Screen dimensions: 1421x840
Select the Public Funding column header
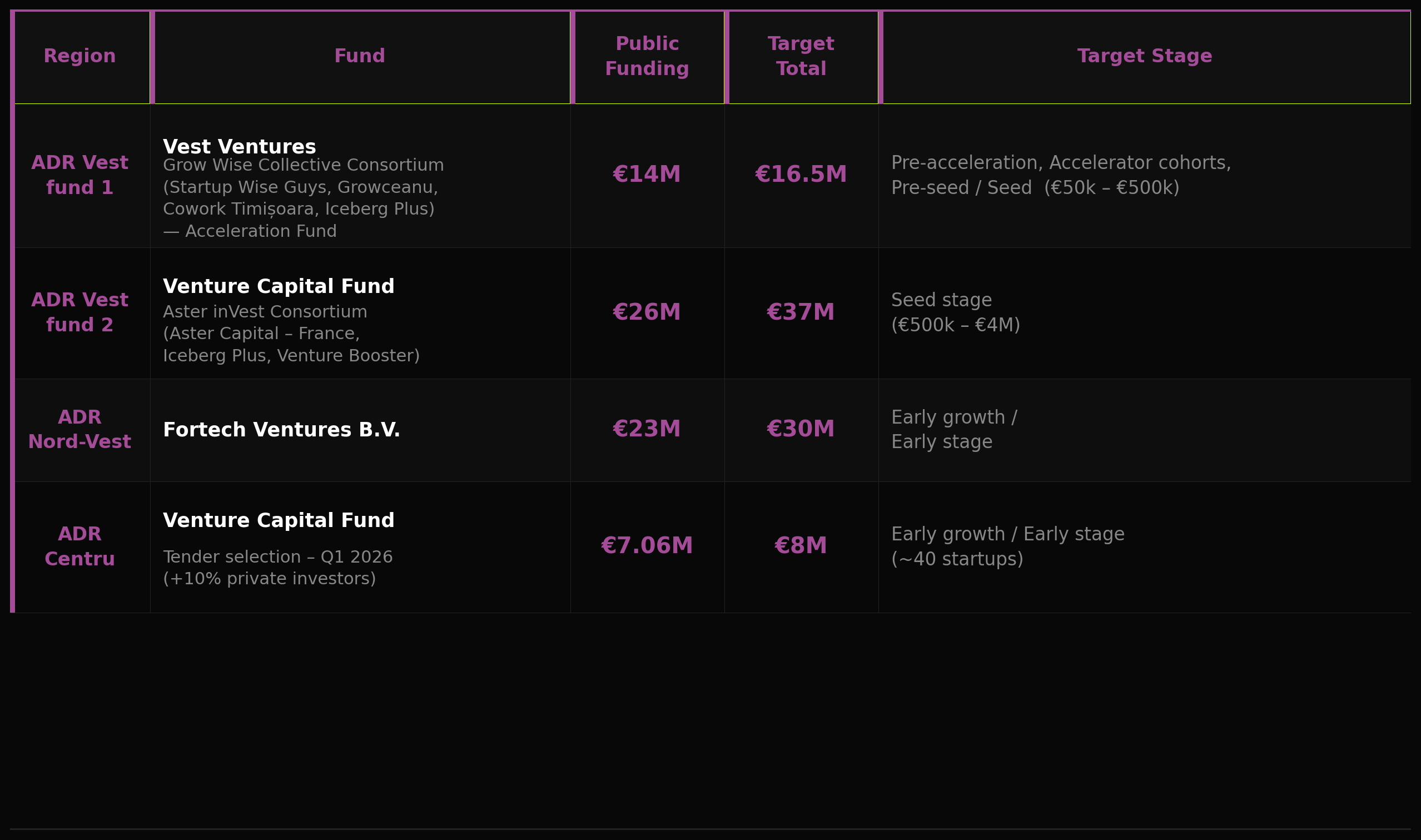tap(647, 57)
